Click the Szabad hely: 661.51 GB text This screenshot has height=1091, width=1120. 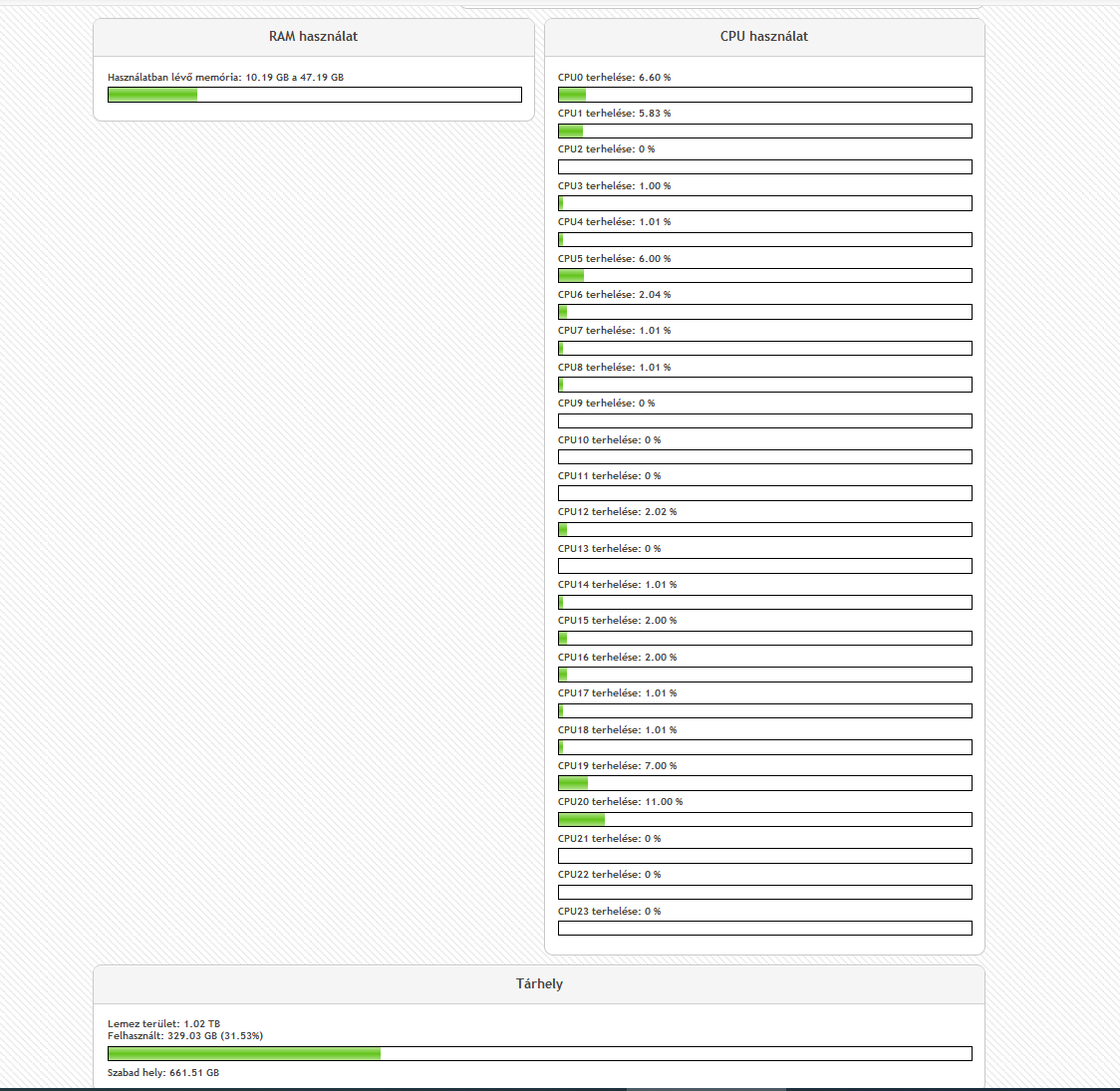point(162,1072)
